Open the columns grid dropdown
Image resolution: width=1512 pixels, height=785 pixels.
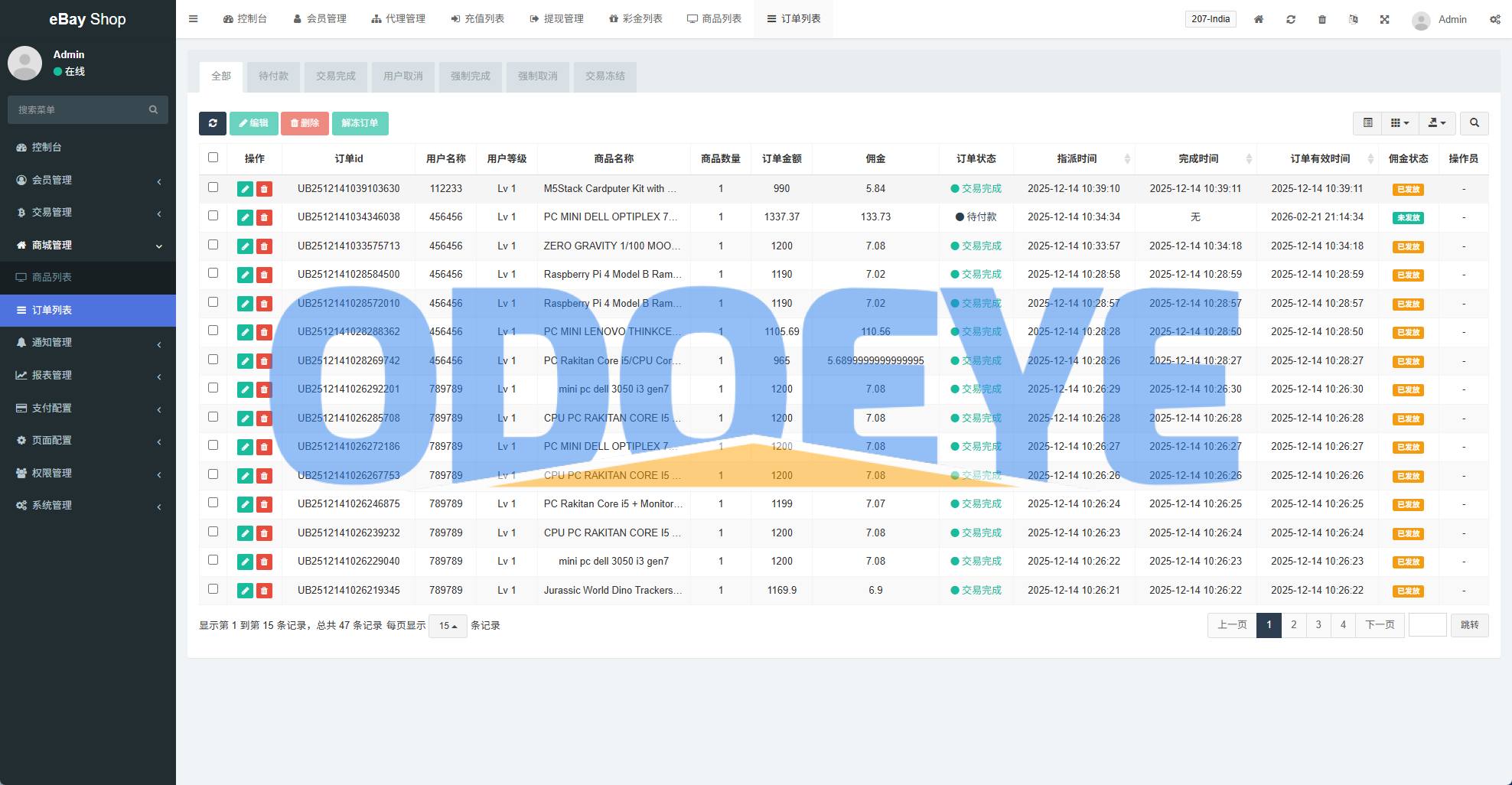click(1400, 123)
